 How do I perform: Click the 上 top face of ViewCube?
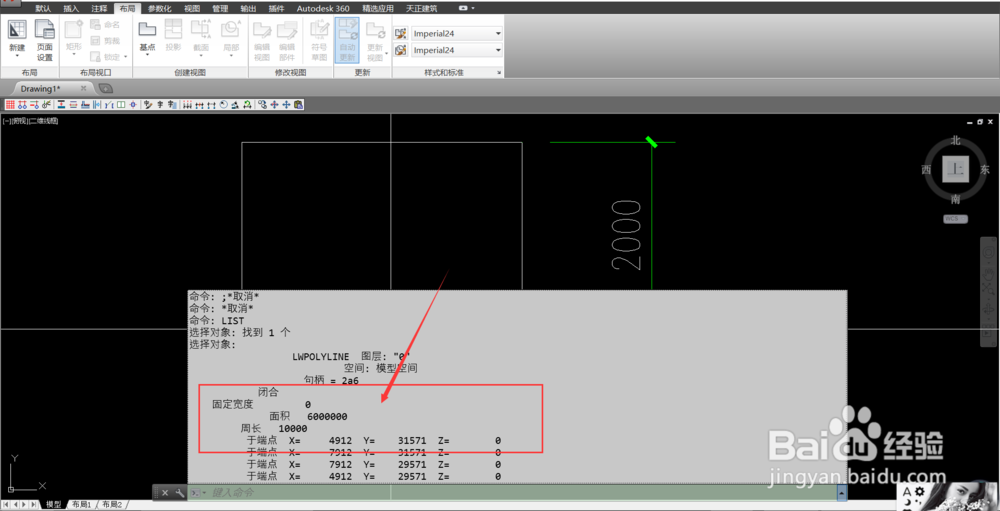tap(955, 169)
